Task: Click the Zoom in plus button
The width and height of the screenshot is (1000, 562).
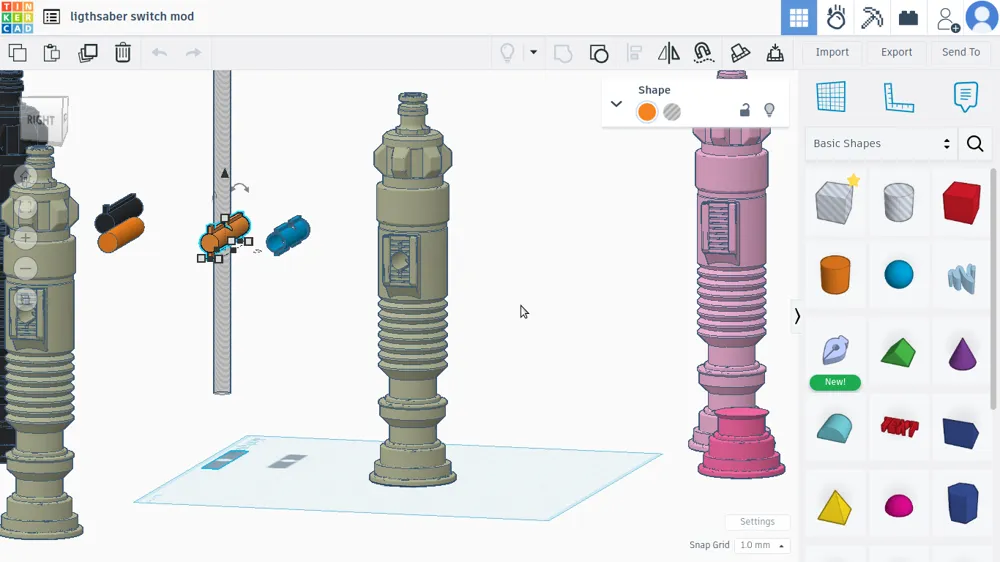Action: click(x=26, y=238)
